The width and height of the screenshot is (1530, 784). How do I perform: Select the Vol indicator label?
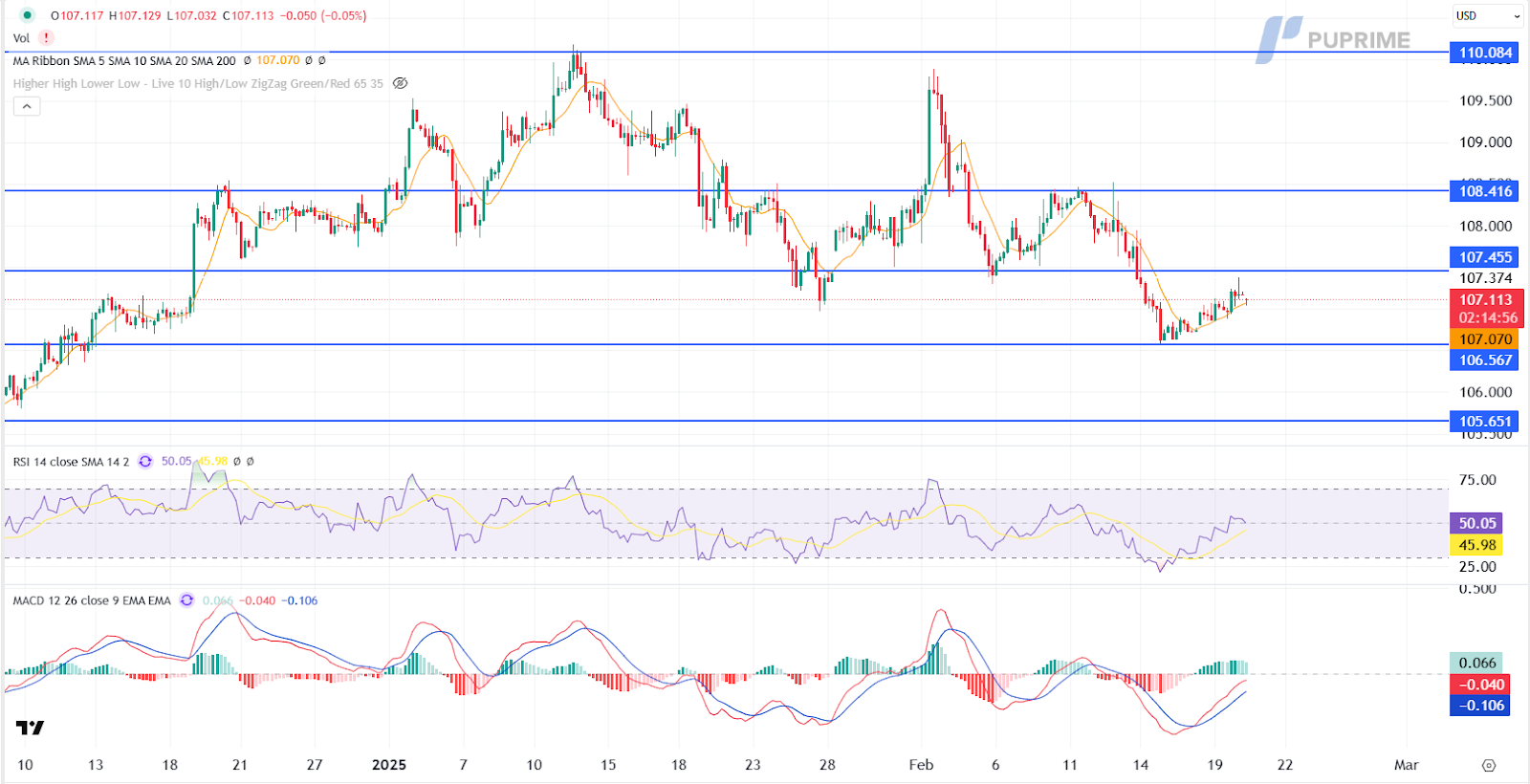click(21, 38)
